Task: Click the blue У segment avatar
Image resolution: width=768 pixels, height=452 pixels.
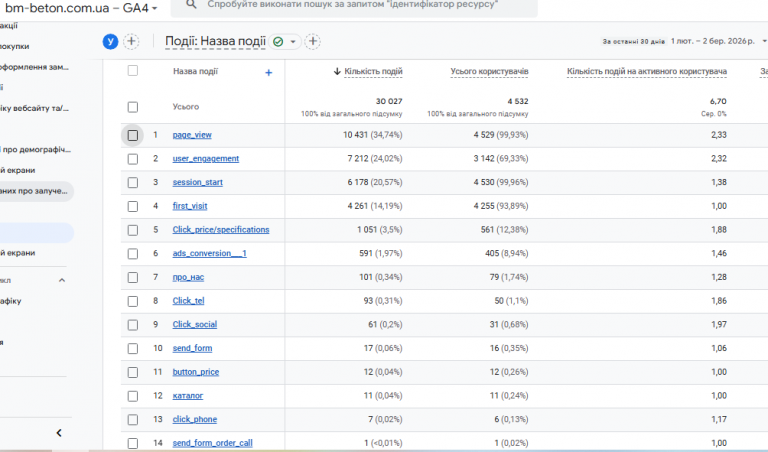Action: pos(110,42)
